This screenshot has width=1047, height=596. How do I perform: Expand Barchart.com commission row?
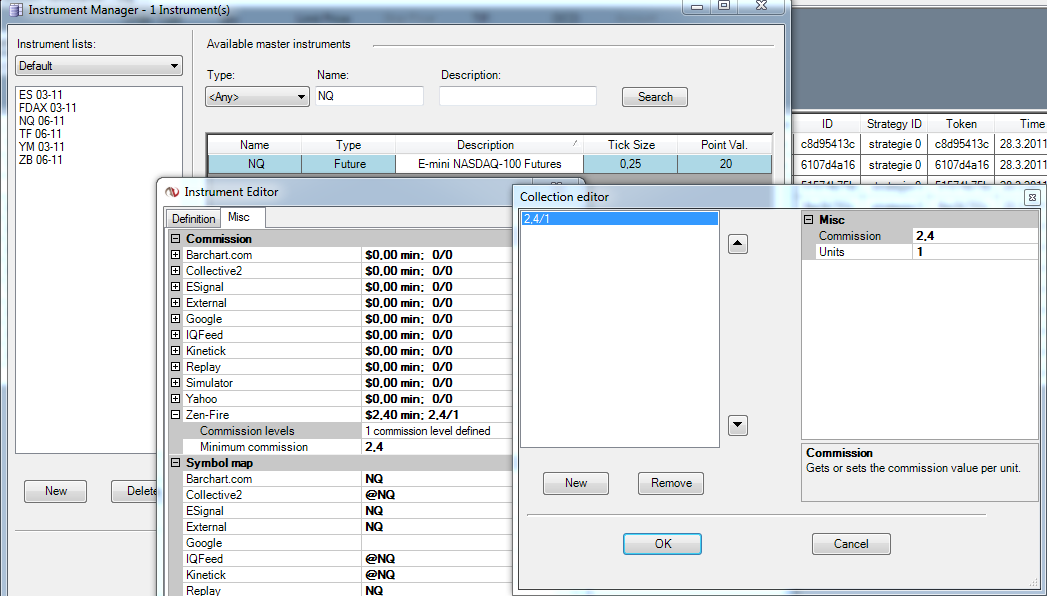tap(175, 255)
